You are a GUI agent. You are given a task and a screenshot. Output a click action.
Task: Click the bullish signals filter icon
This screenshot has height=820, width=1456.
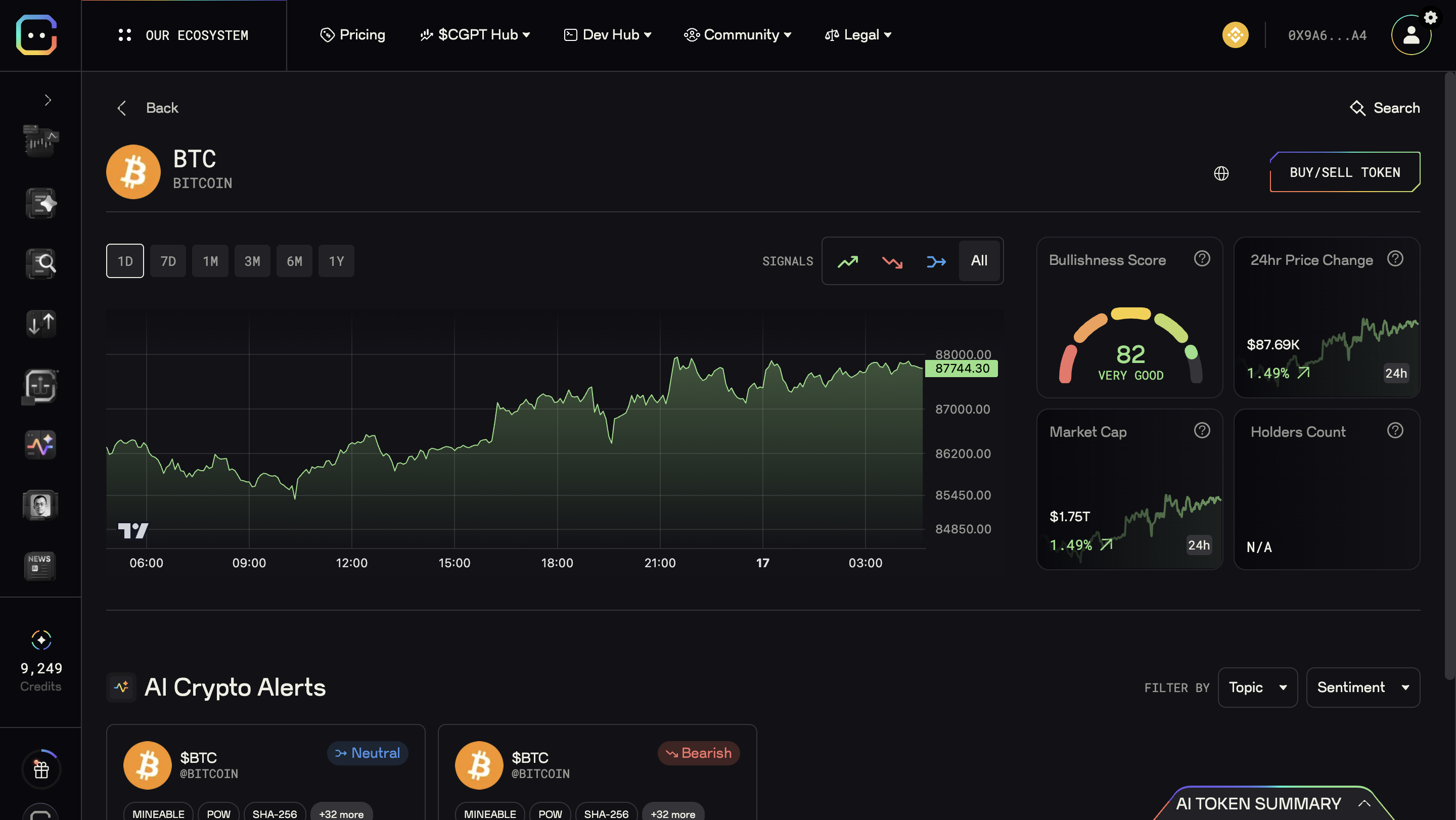(847, 261)
